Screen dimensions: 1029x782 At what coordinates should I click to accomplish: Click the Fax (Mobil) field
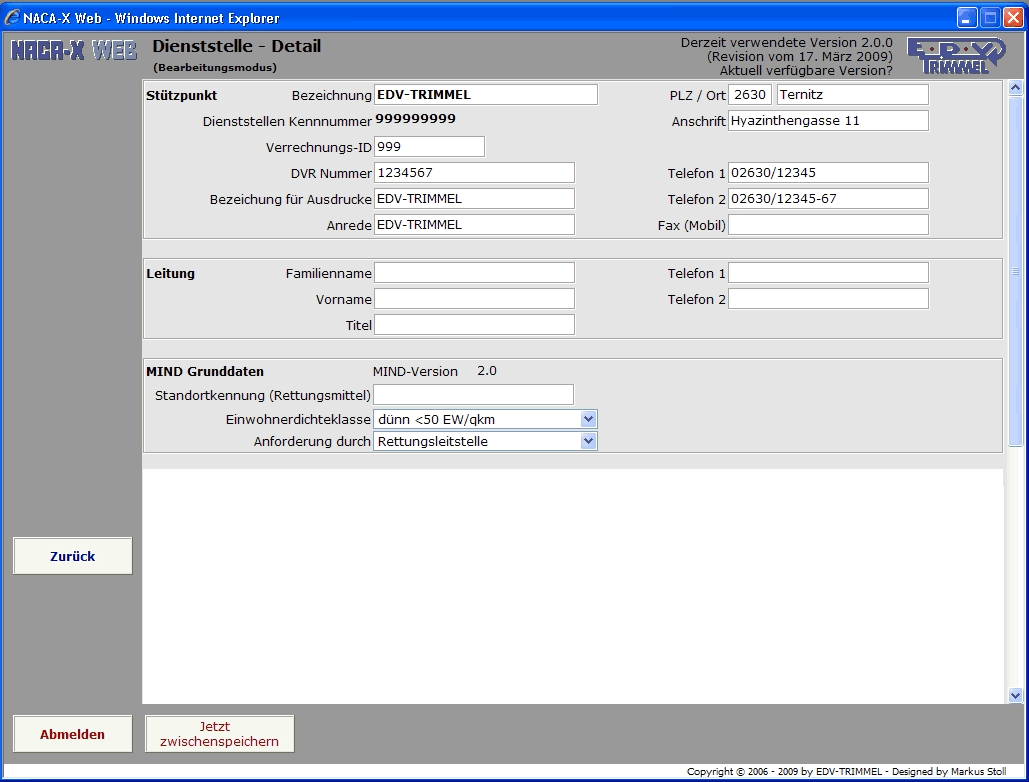click(828, 224)
